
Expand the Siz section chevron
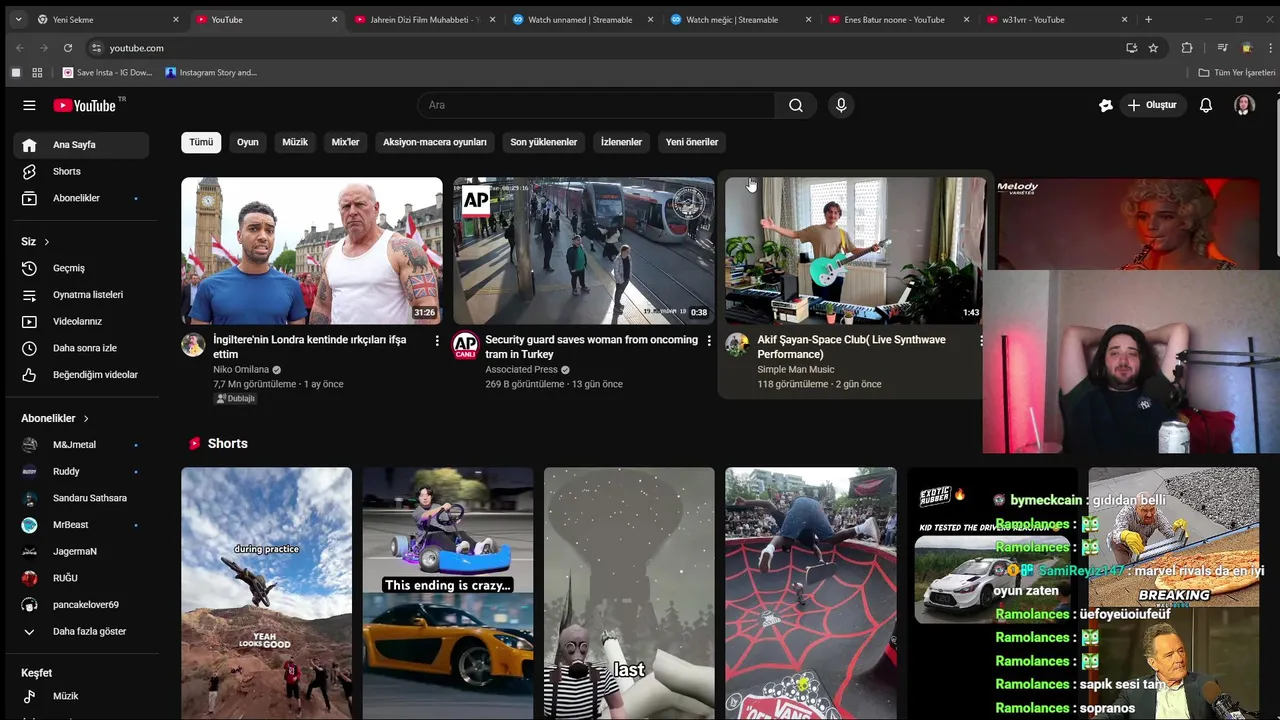point(46,242)
